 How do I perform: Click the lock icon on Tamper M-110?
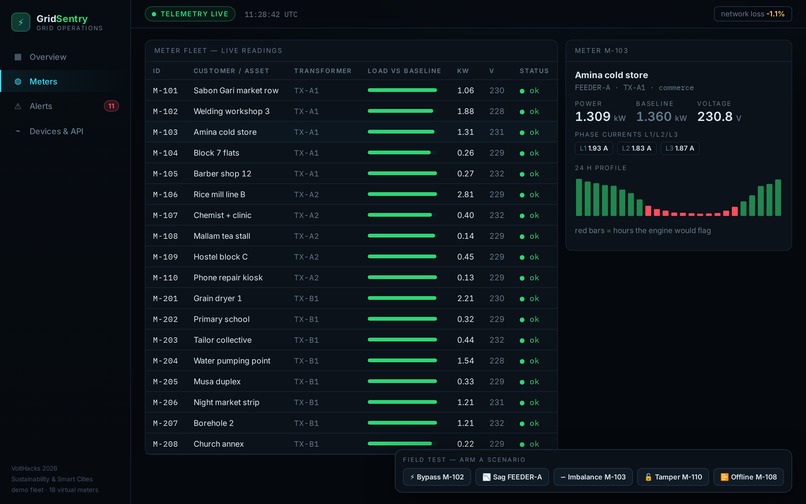coord(648,477)
